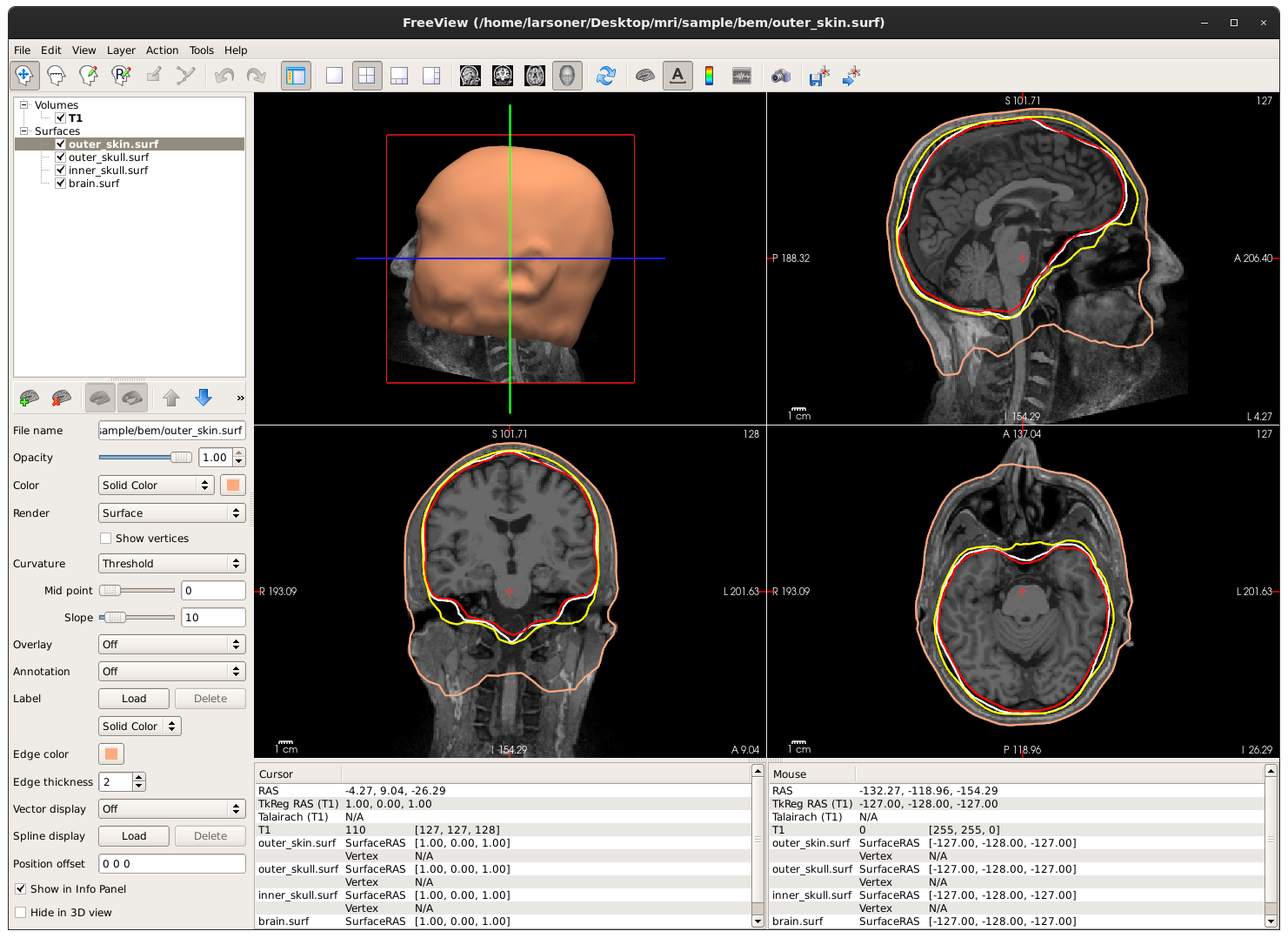Click the Save Point floppy-disk icon
Screen dimensions: 1288x938
click(x=819, y=76)
